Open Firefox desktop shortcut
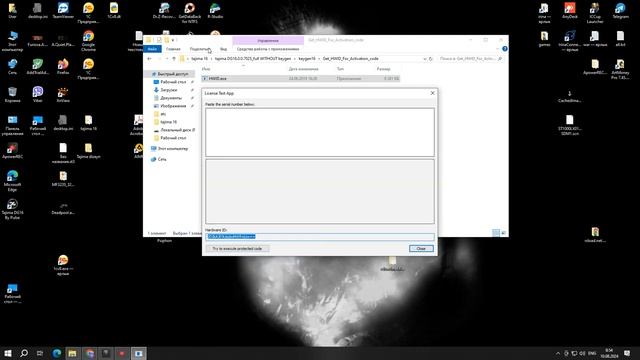 pos(63,67)
